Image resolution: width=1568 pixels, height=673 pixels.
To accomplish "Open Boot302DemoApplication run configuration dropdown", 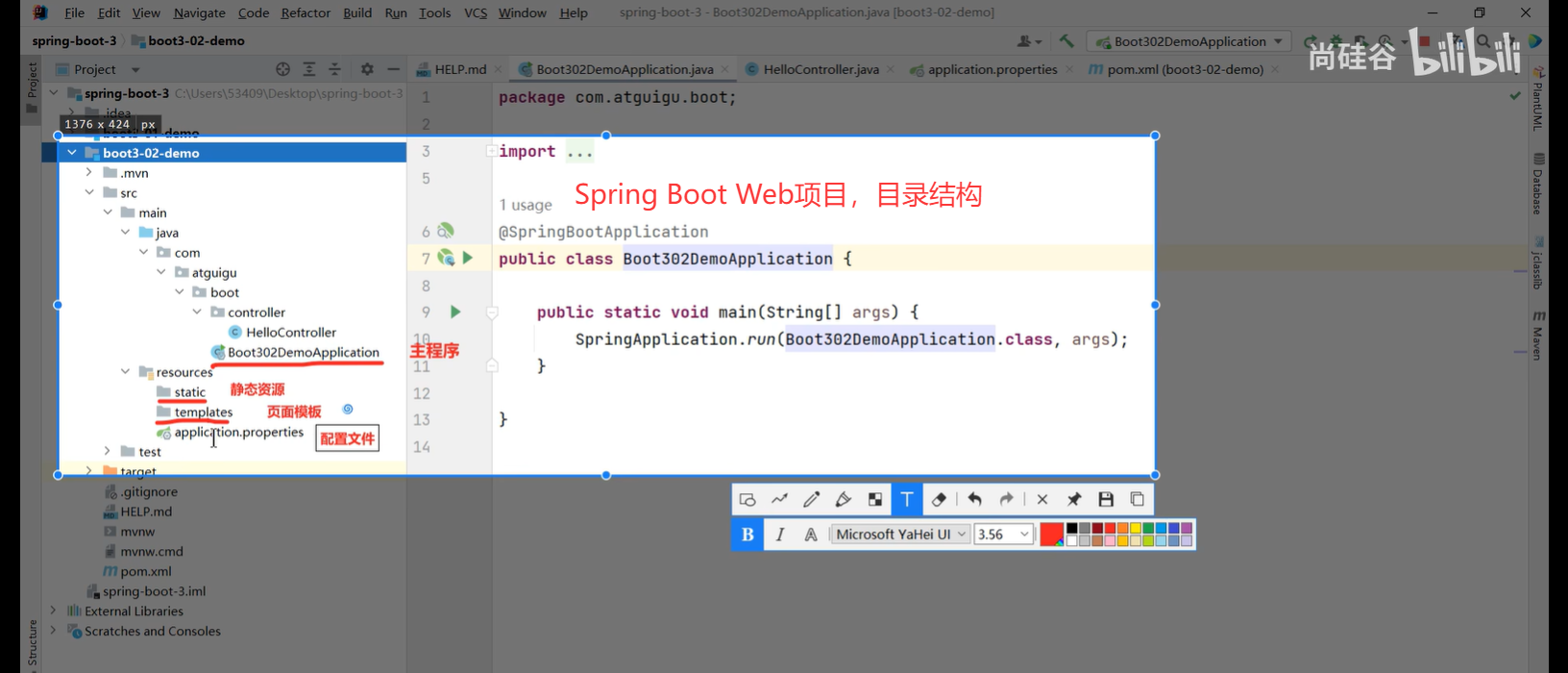I will point(1188,41).
